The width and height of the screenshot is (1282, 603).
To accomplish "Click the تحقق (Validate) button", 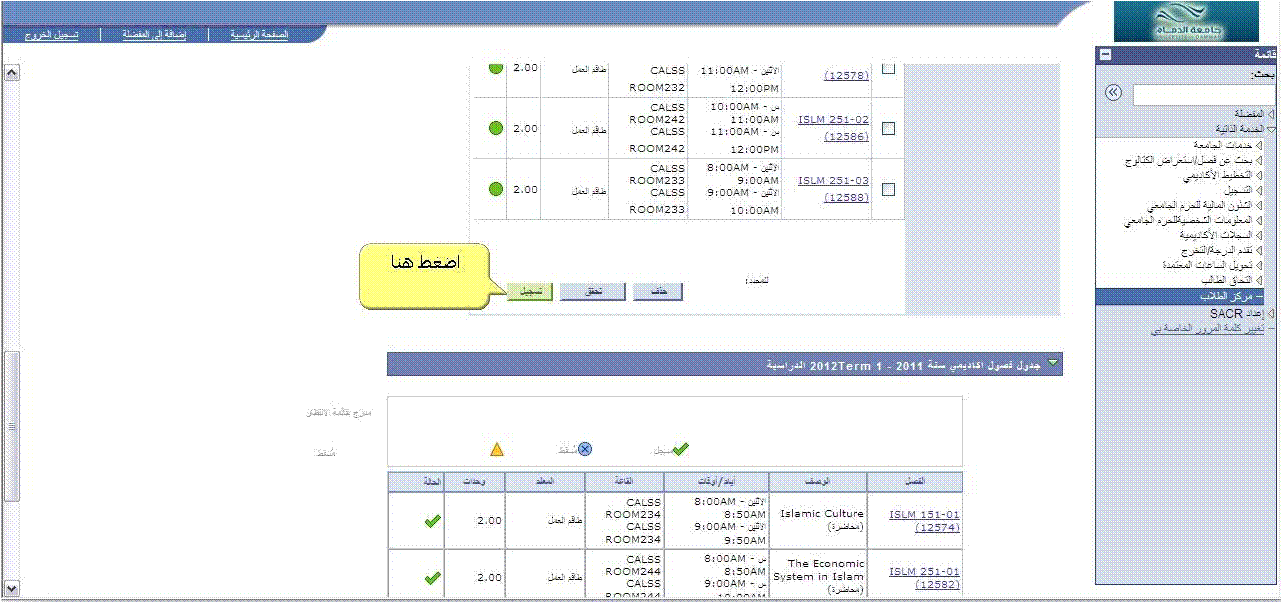I will tap(592, 291).
